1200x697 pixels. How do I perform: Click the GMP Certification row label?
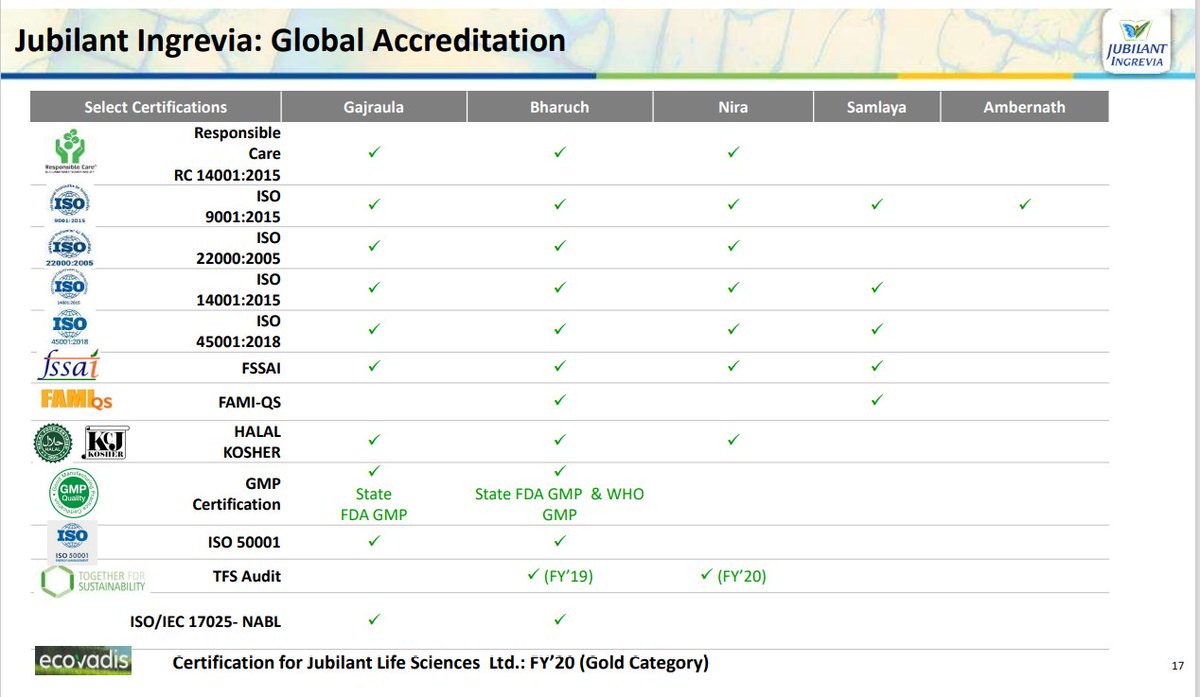click(x=236, y=494)
